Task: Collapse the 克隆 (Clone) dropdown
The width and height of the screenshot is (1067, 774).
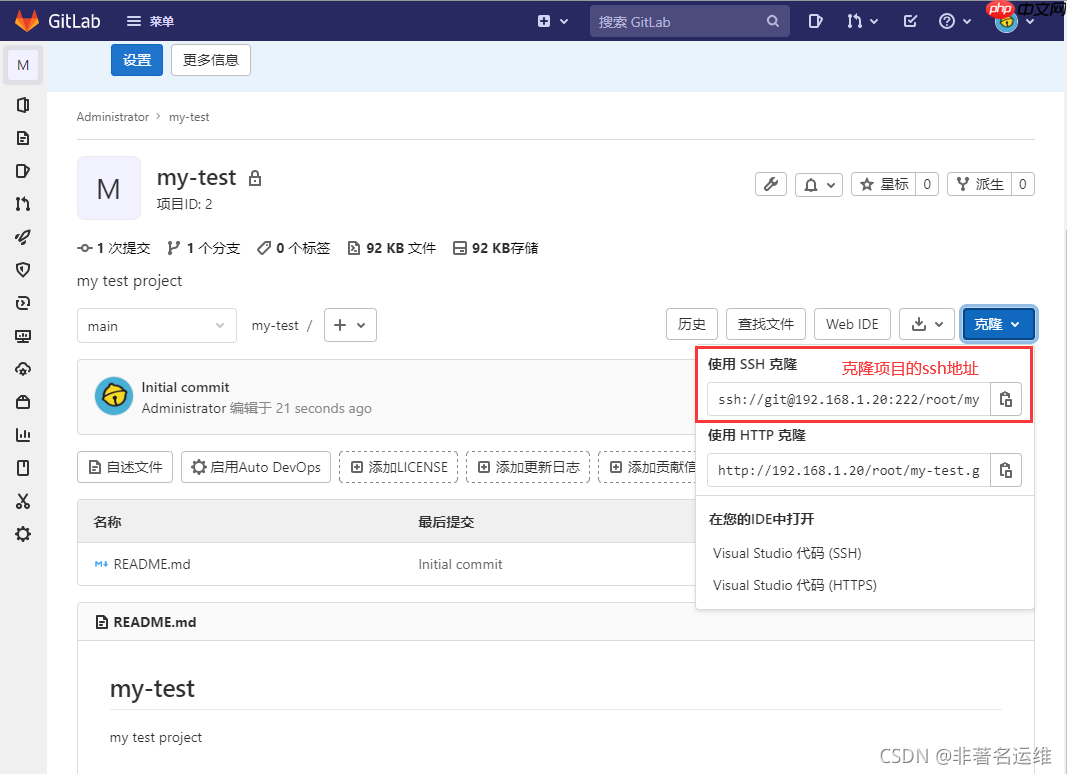Action: [x=997, y=323]
